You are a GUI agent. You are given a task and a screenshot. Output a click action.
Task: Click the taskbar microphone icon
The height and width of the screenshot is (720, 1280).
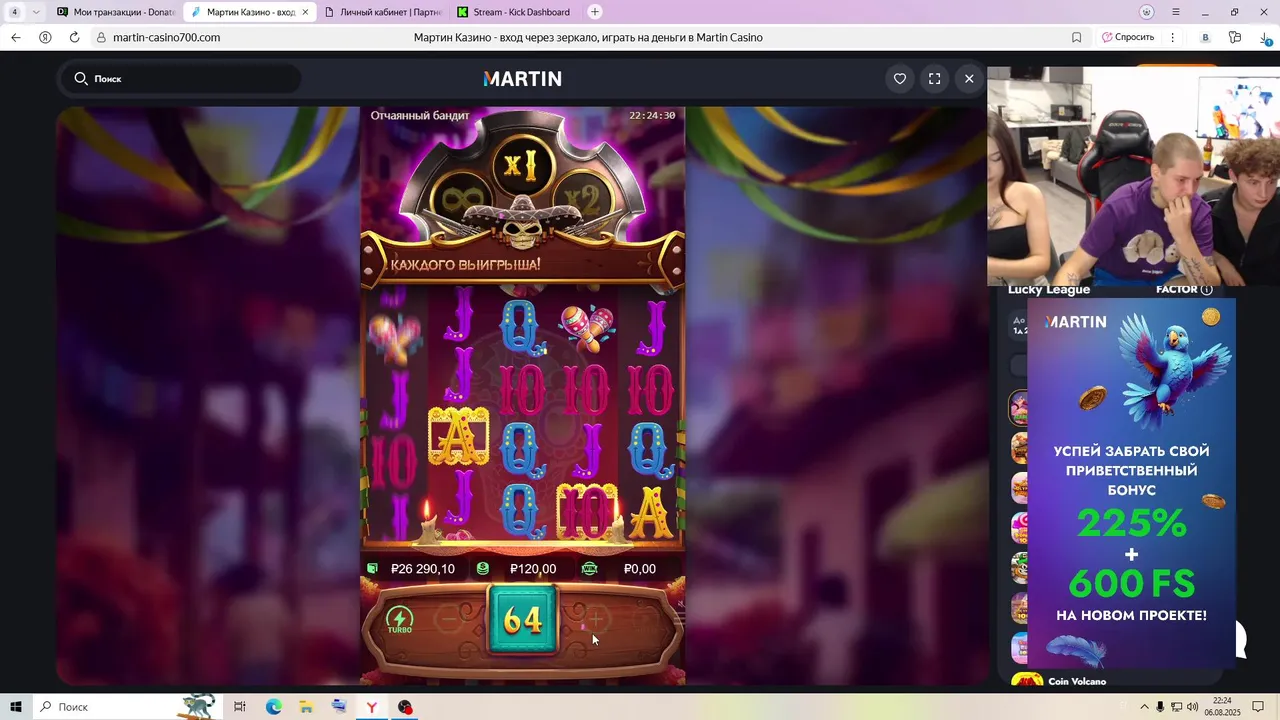(x=1160, y=707)
